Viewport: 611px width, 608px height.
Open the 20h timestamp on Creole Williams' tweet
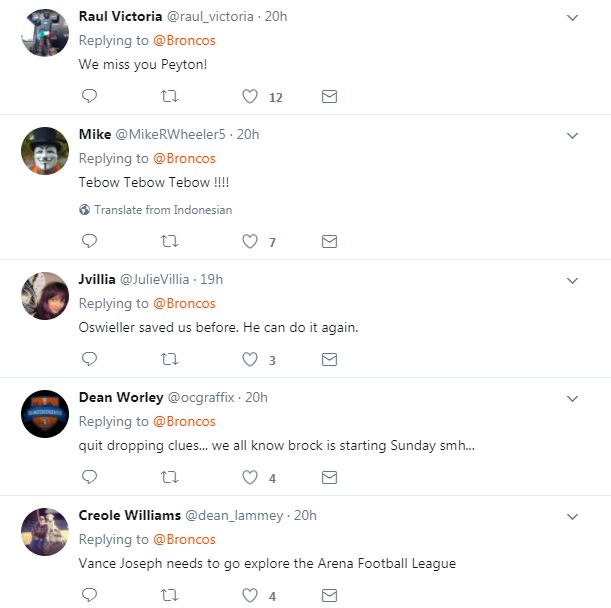tap(305, 515)
